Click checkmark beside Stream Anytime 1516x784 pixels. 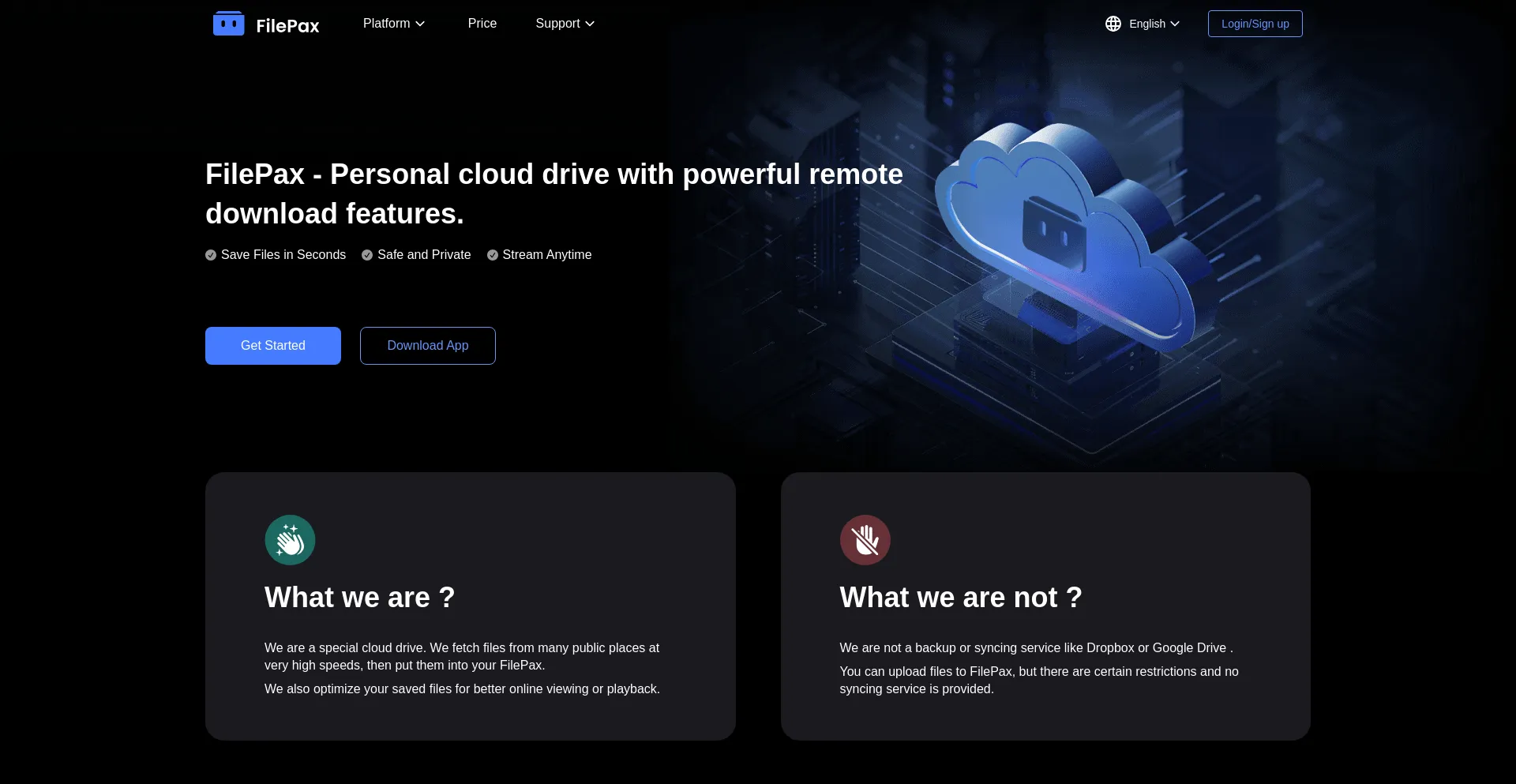point(493,255)
